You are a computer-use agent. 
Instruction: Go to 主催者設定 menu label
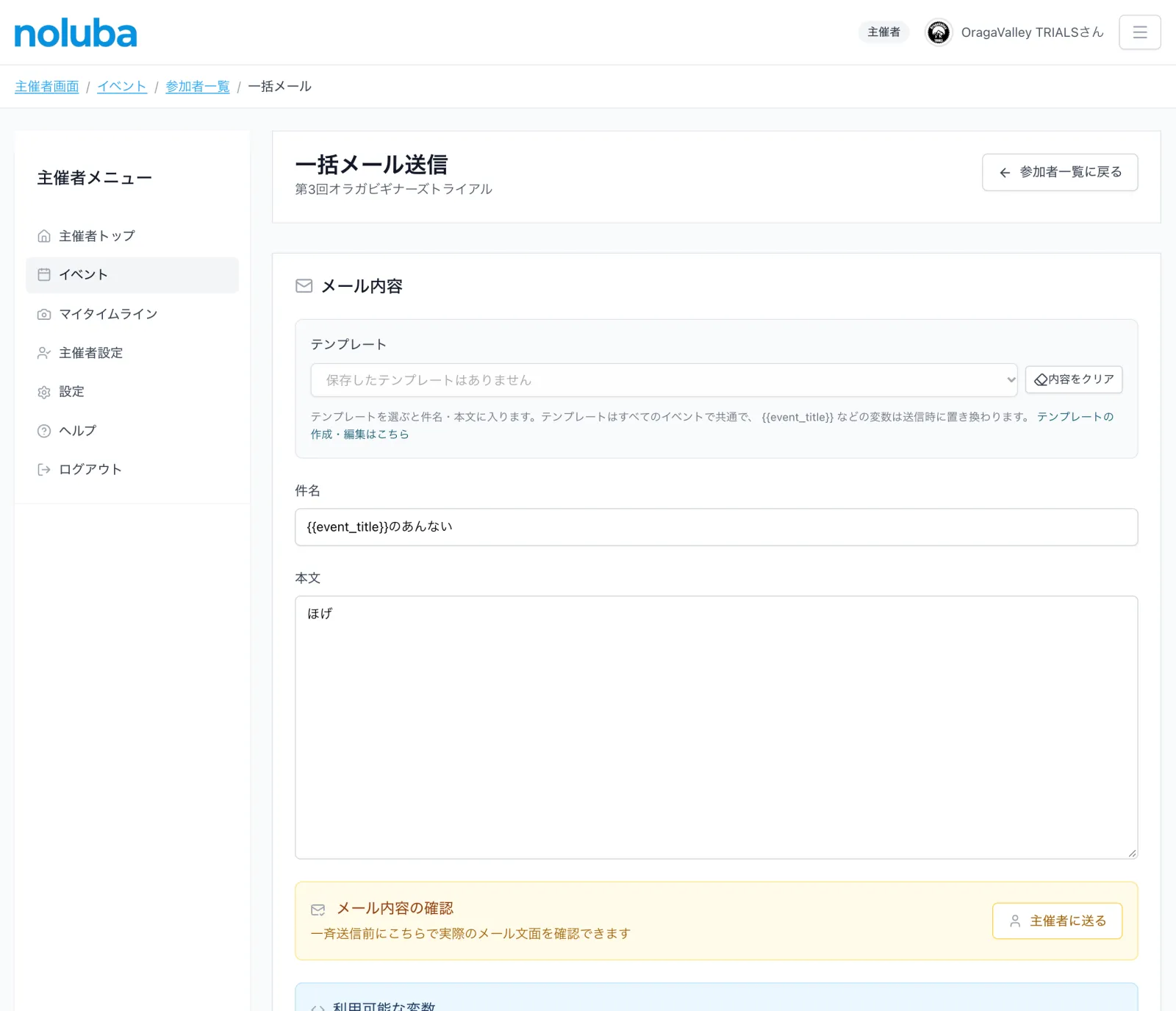91,353
